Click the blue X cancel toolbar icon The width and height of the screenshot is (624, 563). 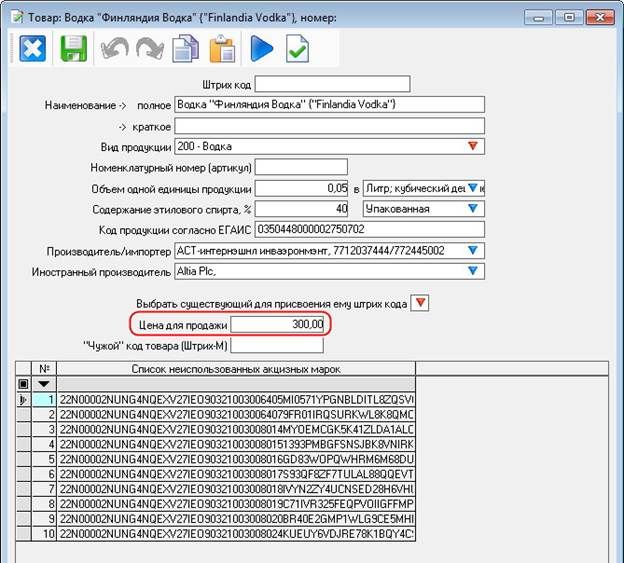tap(33, 49)
